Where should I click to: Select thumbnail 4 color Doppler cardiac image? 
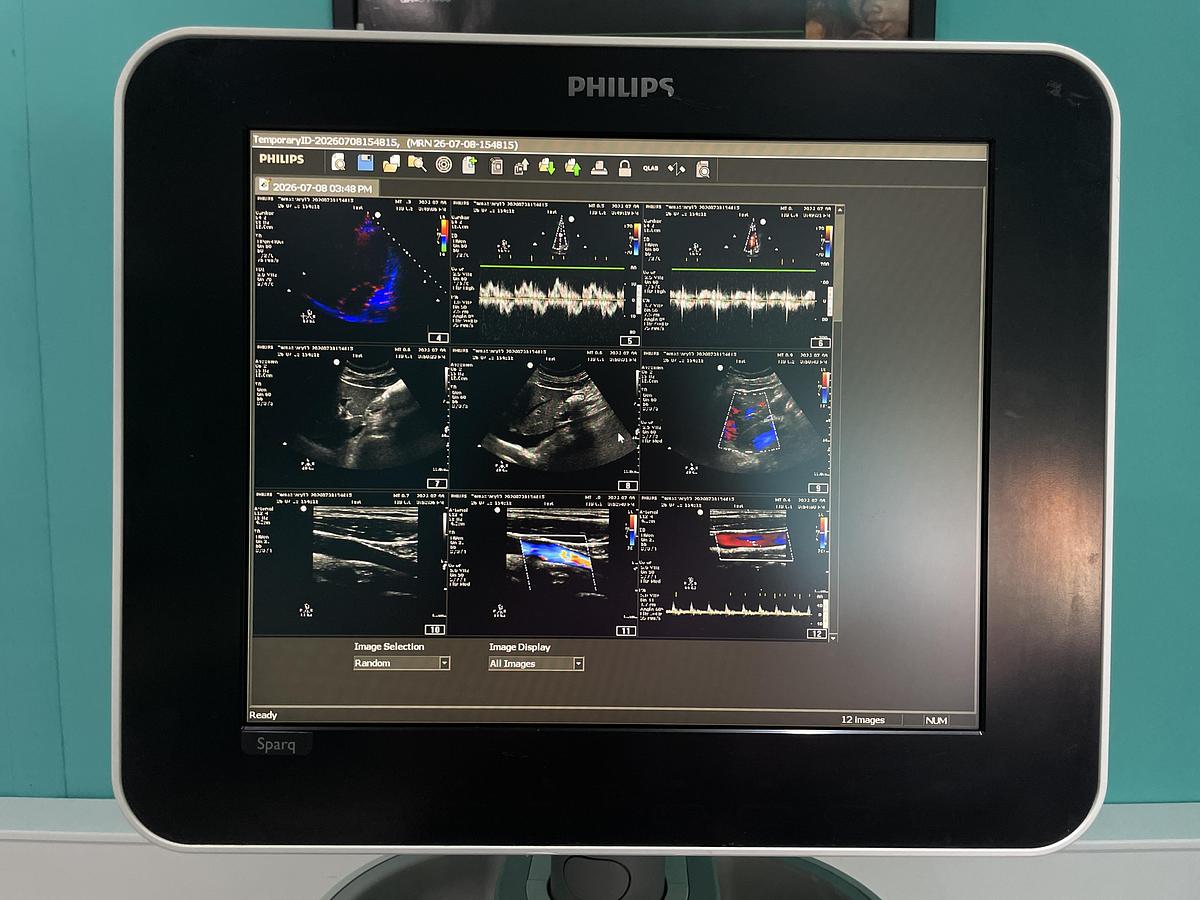tap(350, 271)
